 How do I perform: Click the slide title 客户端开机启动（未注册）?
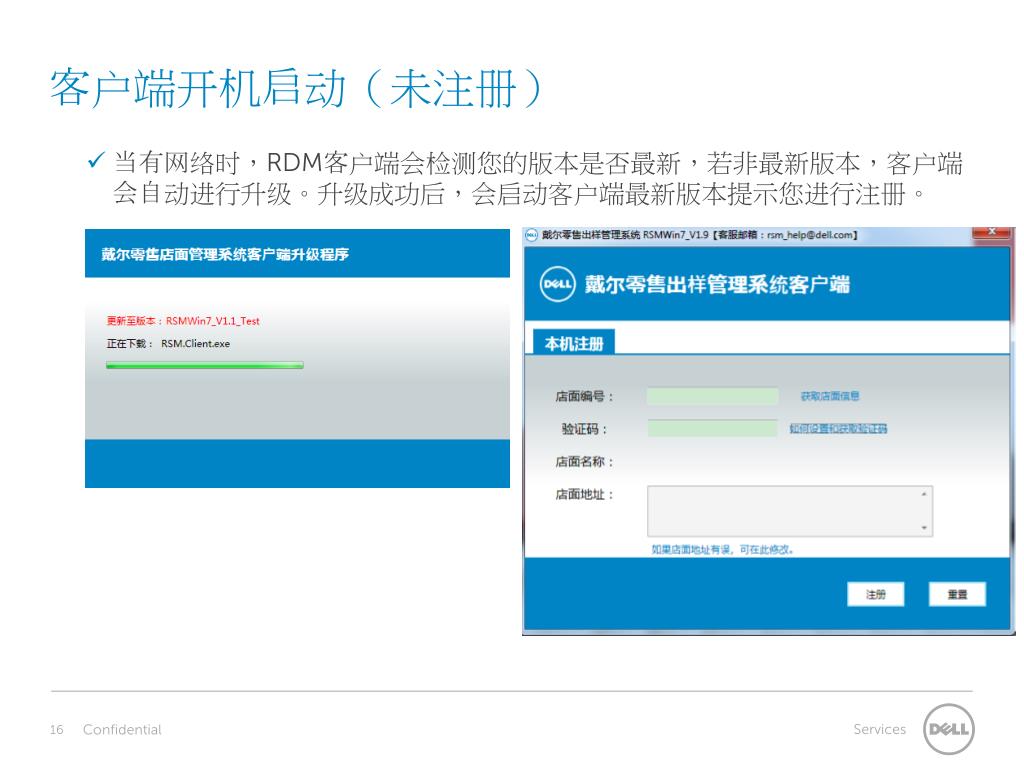pos(296,88)
